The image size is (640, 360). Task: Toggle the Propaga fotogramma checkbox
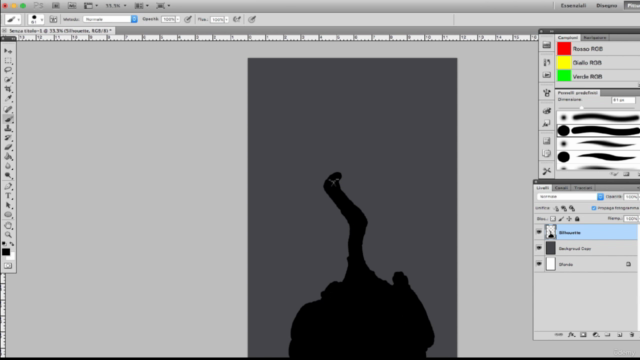[594, 208]
